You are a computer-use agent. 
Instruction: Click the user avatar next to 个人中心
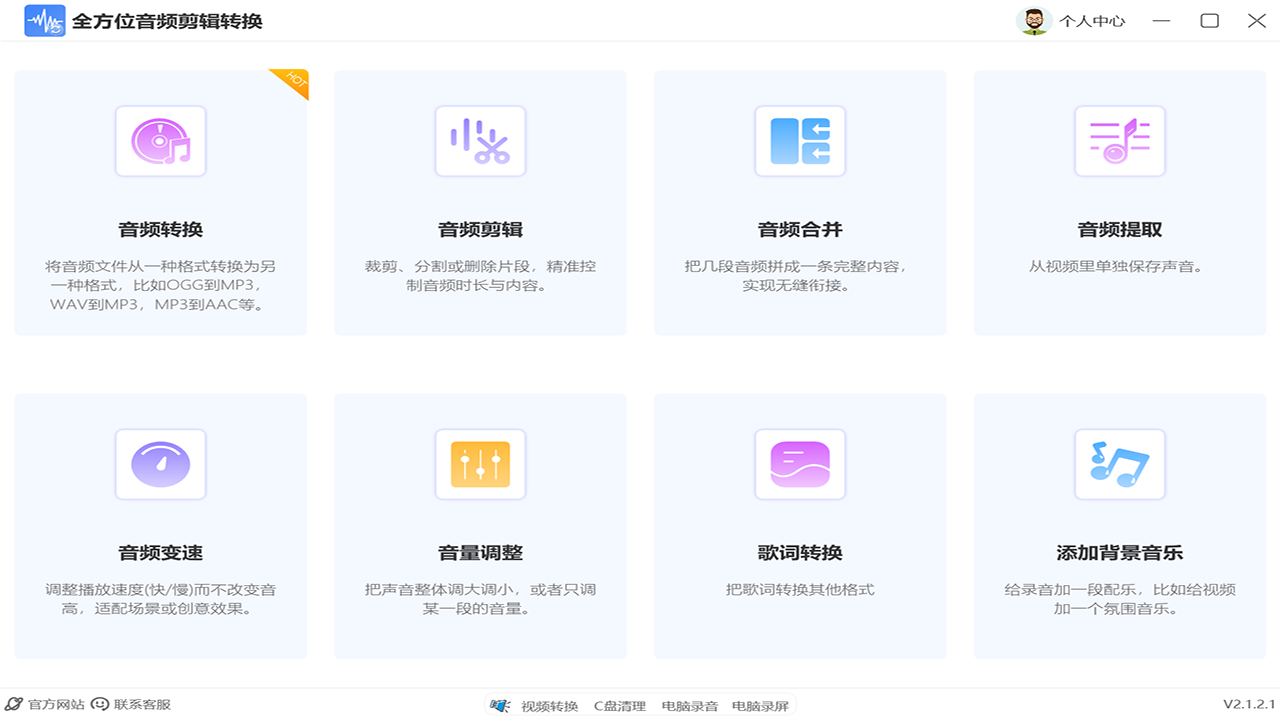[x=1035, y=20]
